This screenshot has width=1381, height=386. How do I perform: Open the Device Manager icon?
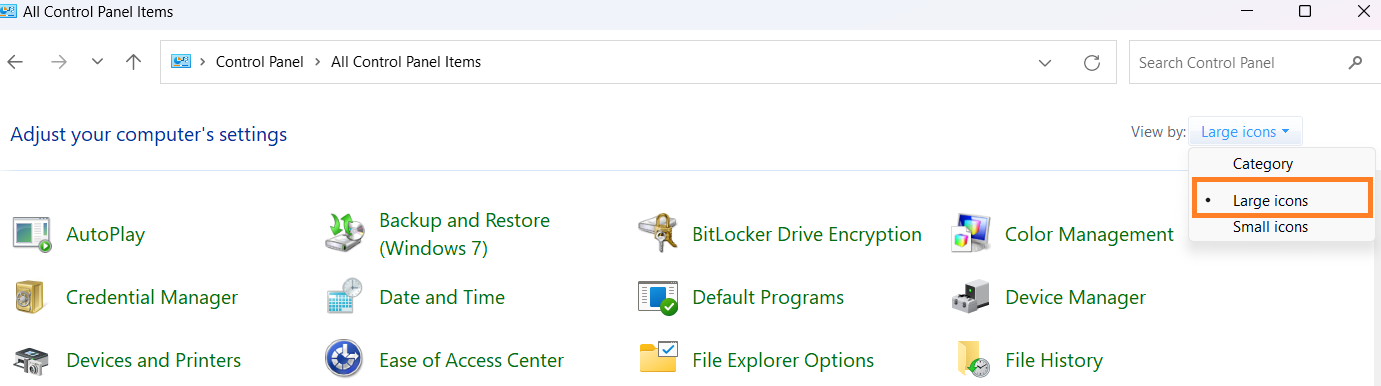971,297
